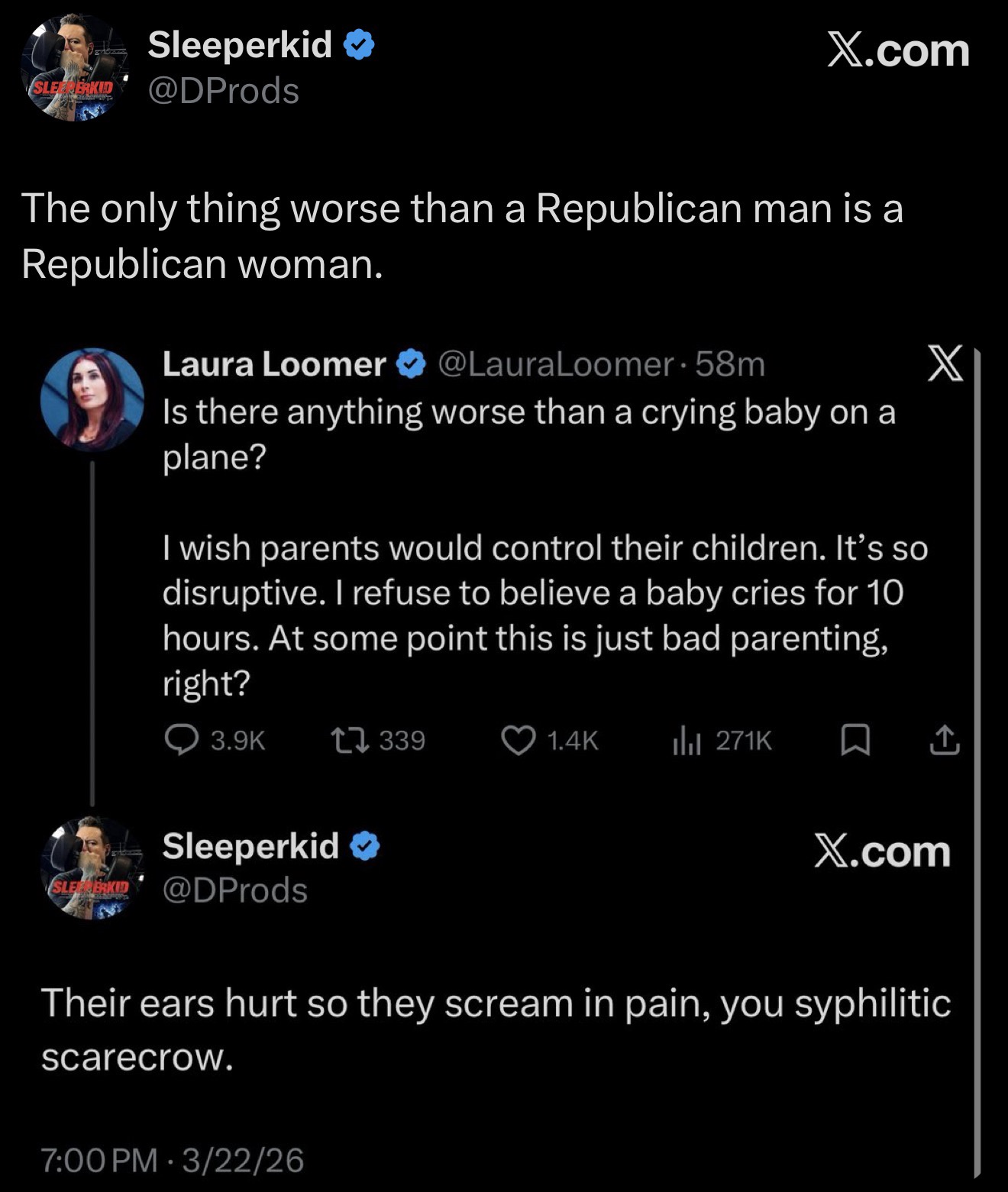Open Laura Loomer's profile picture
1008x1192 pixels.
click(92, 399)
